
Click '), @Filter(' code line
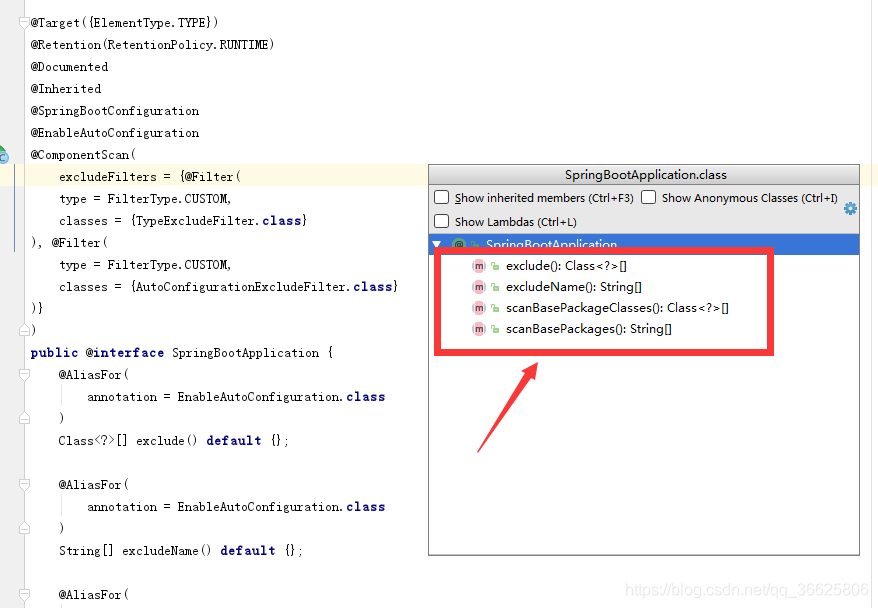[69, 242]
